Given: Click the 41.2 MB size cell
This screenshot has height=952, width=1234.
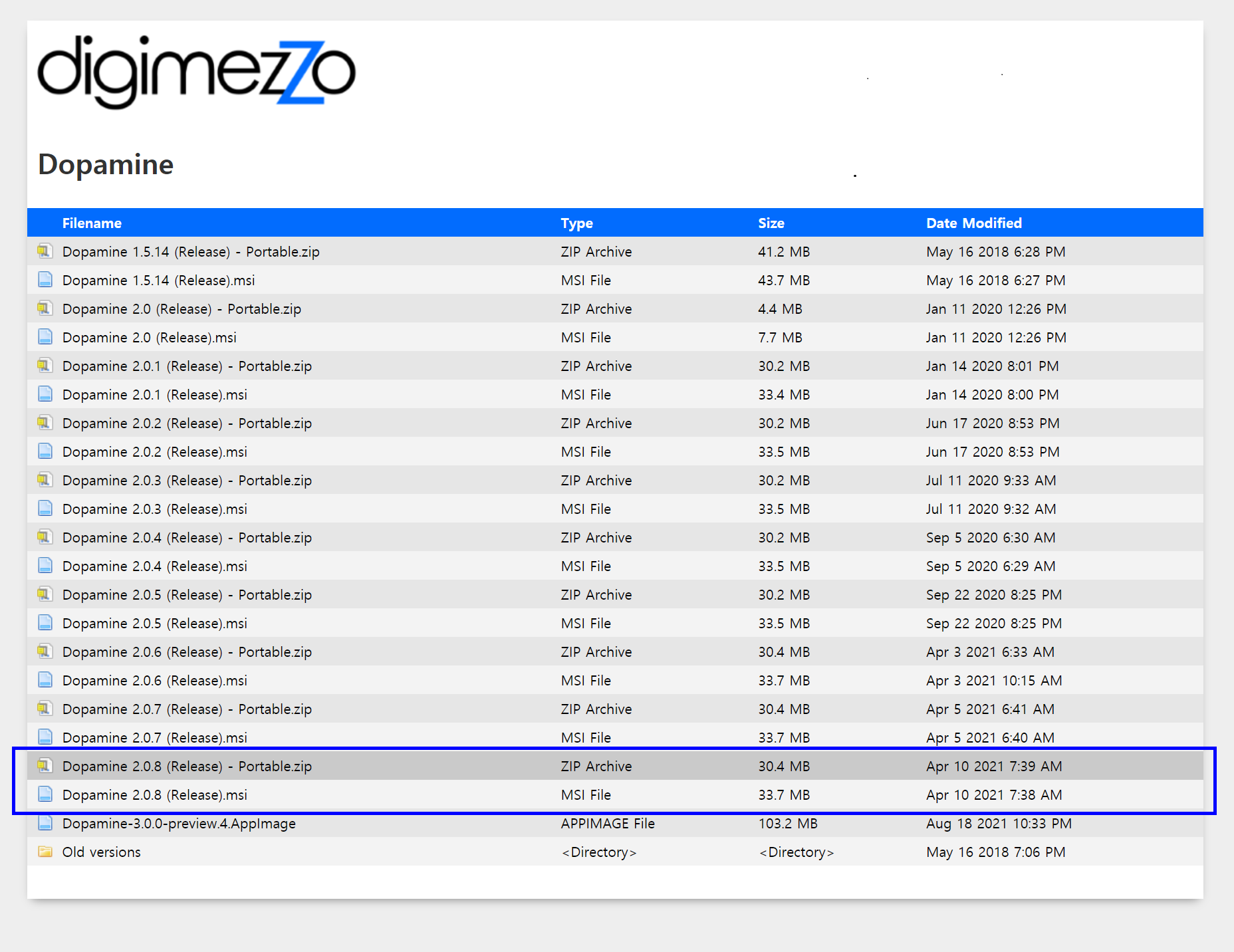Looking at the screenshot, I should [784, 252].
